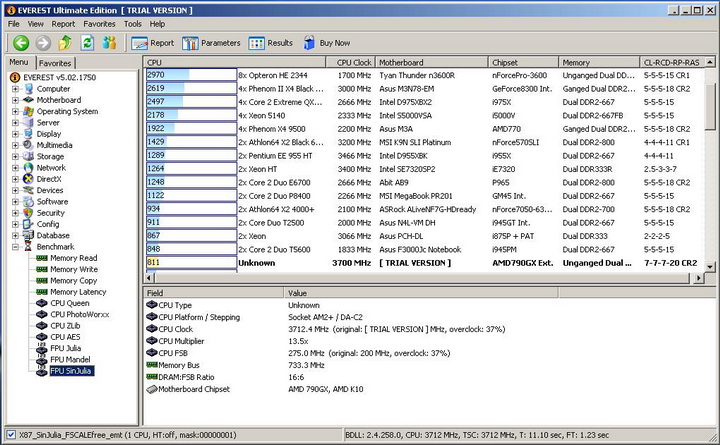This screenshot has width=720, height=445.
Task: Open the CPU PhotoWorxx benchmark
Action: coord(73,315)
